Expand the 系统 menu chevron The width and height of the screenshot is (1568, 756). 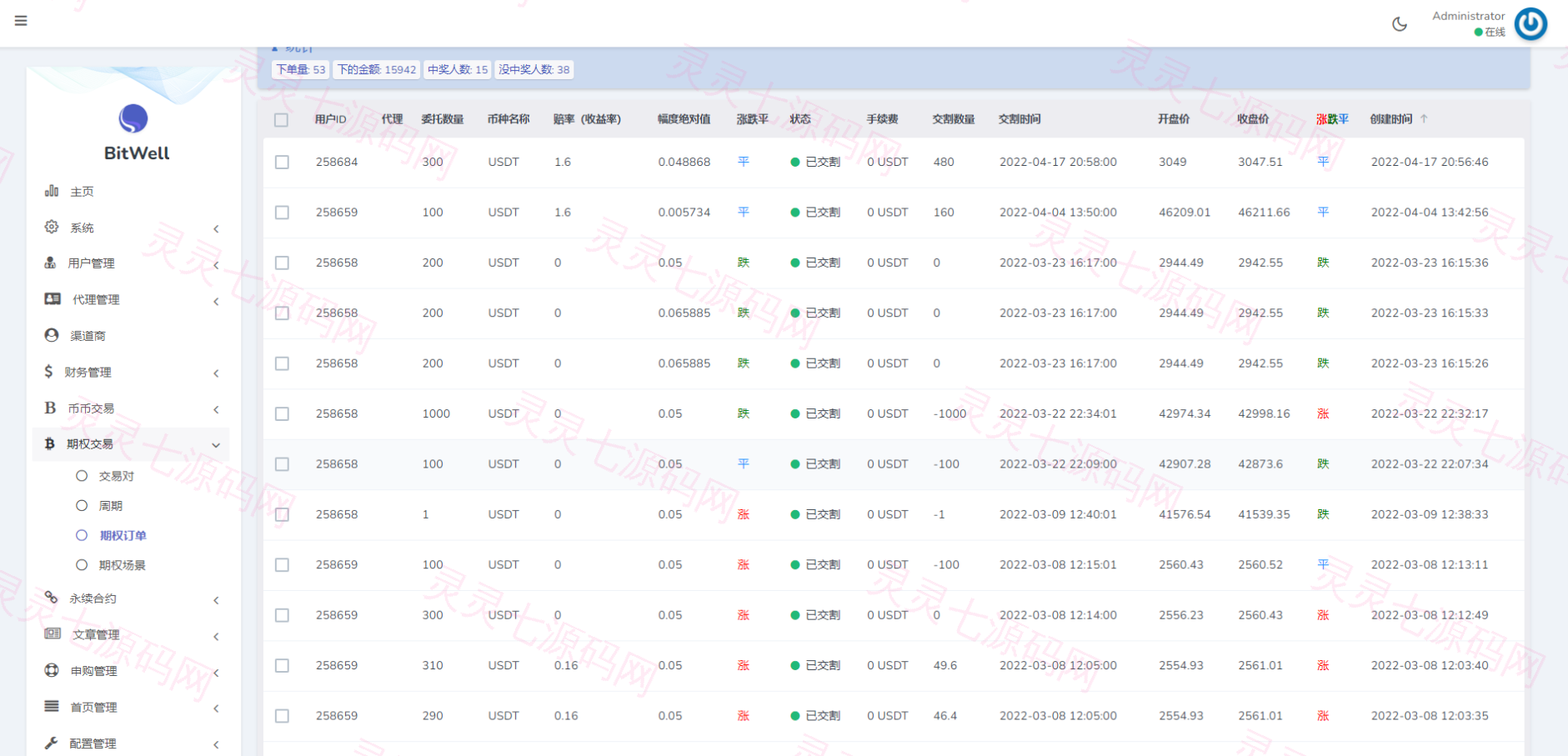coord(216,228)
